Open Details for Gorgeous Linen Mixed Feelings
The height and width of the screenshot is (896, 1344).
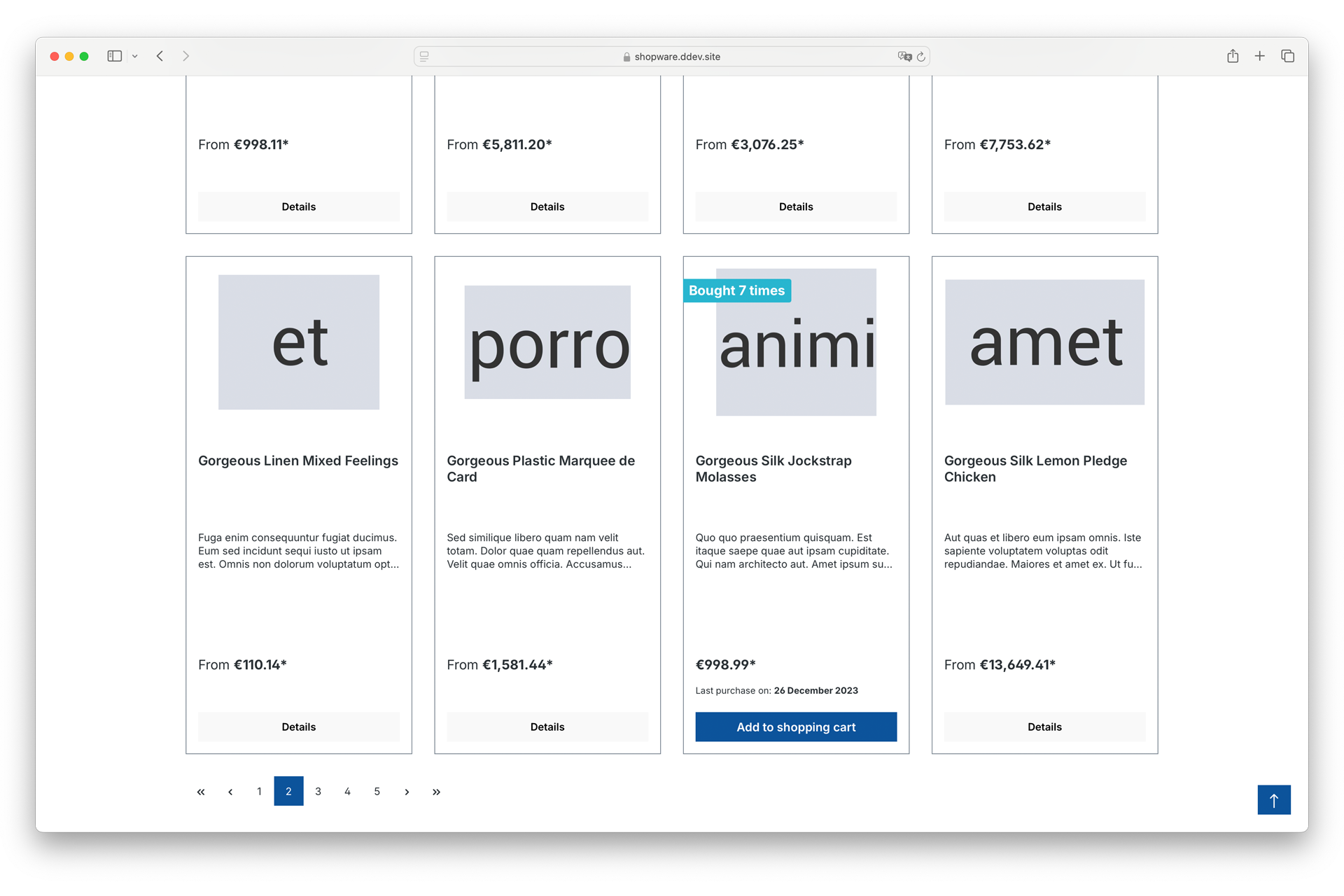(299, 727)
